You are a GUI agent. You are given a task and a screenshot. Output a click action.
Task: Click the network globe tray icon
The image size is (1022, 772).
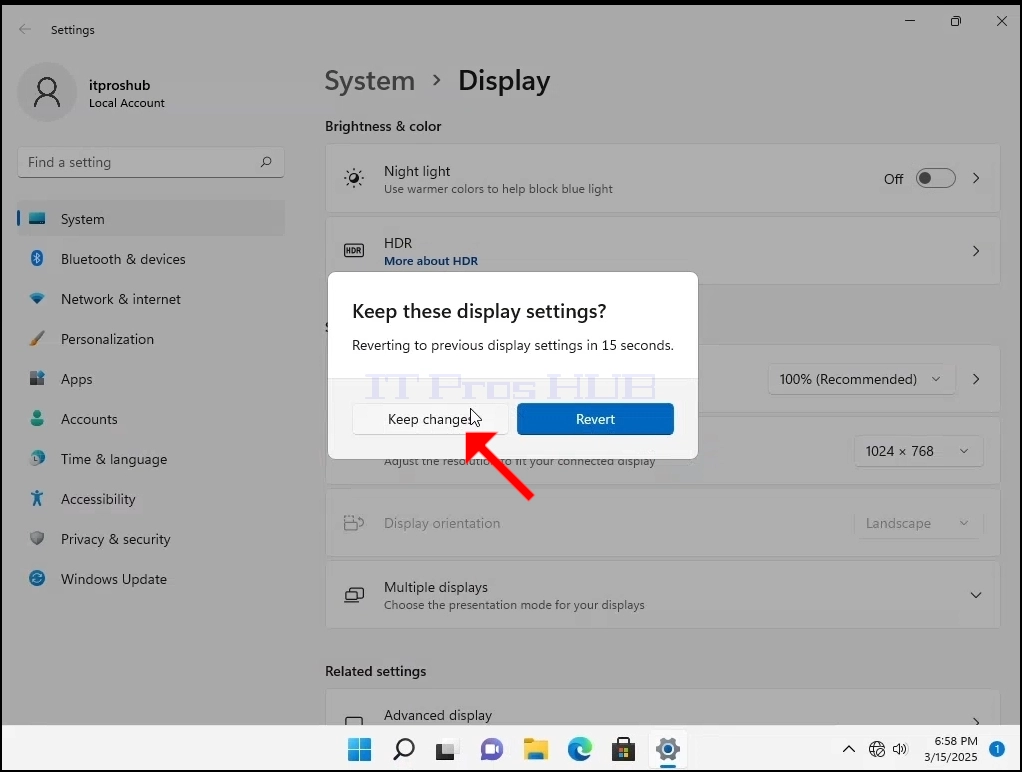tap(877, 749)
